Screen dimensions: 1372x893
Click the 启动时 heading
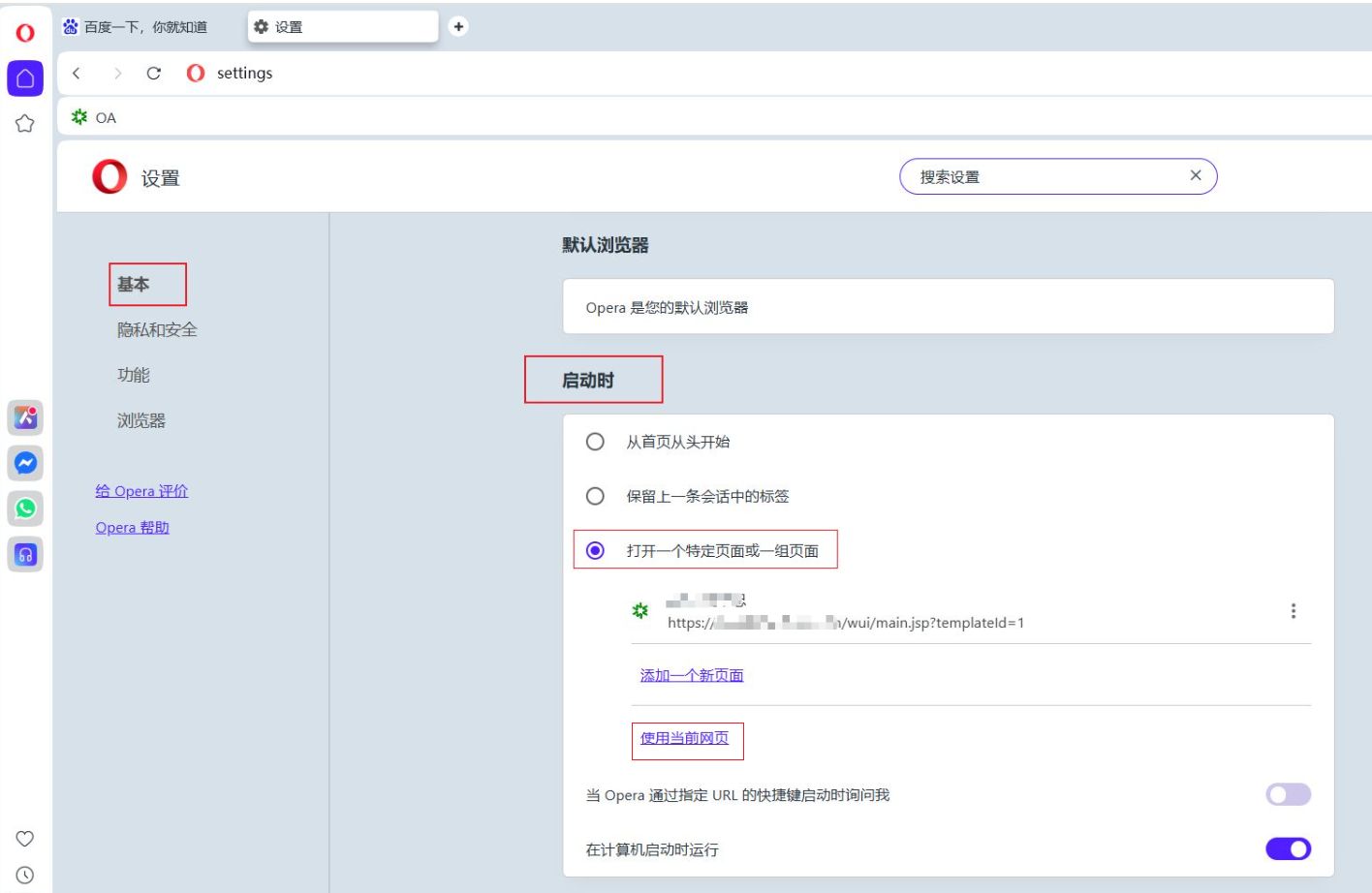[588, 381]
